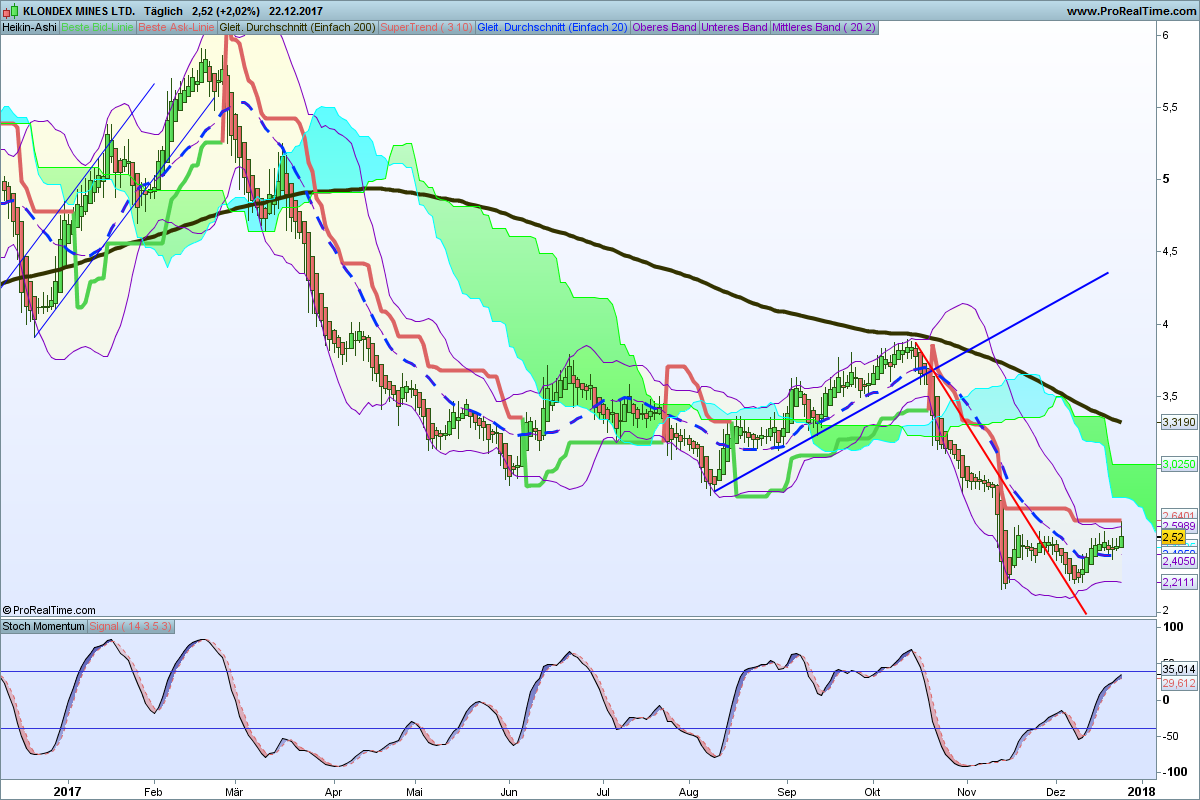Click the red 29,612 signal value tag

click(x=1178, y=683)
